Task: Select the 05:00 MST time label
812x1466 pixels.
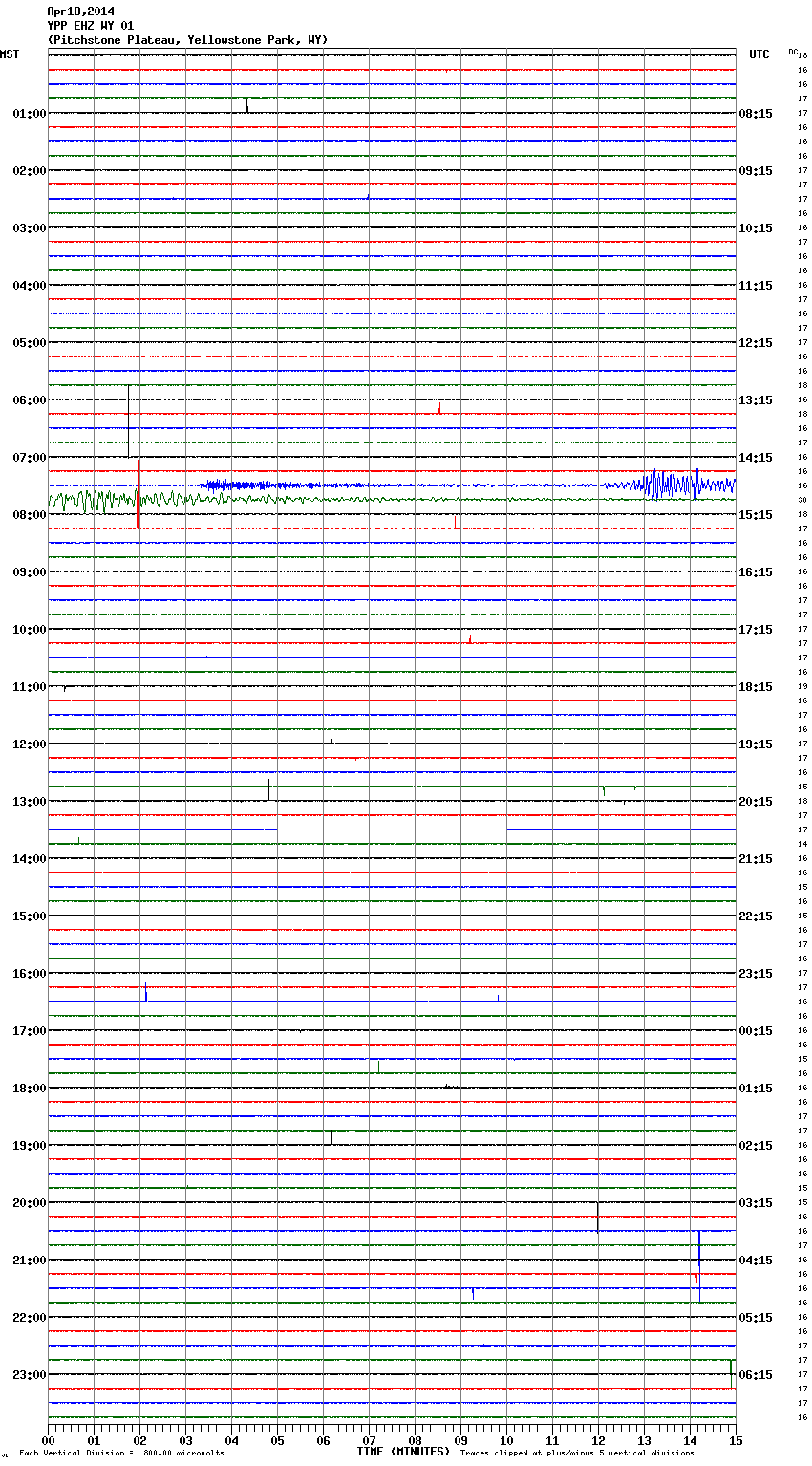Action: [x=29, y=343]
